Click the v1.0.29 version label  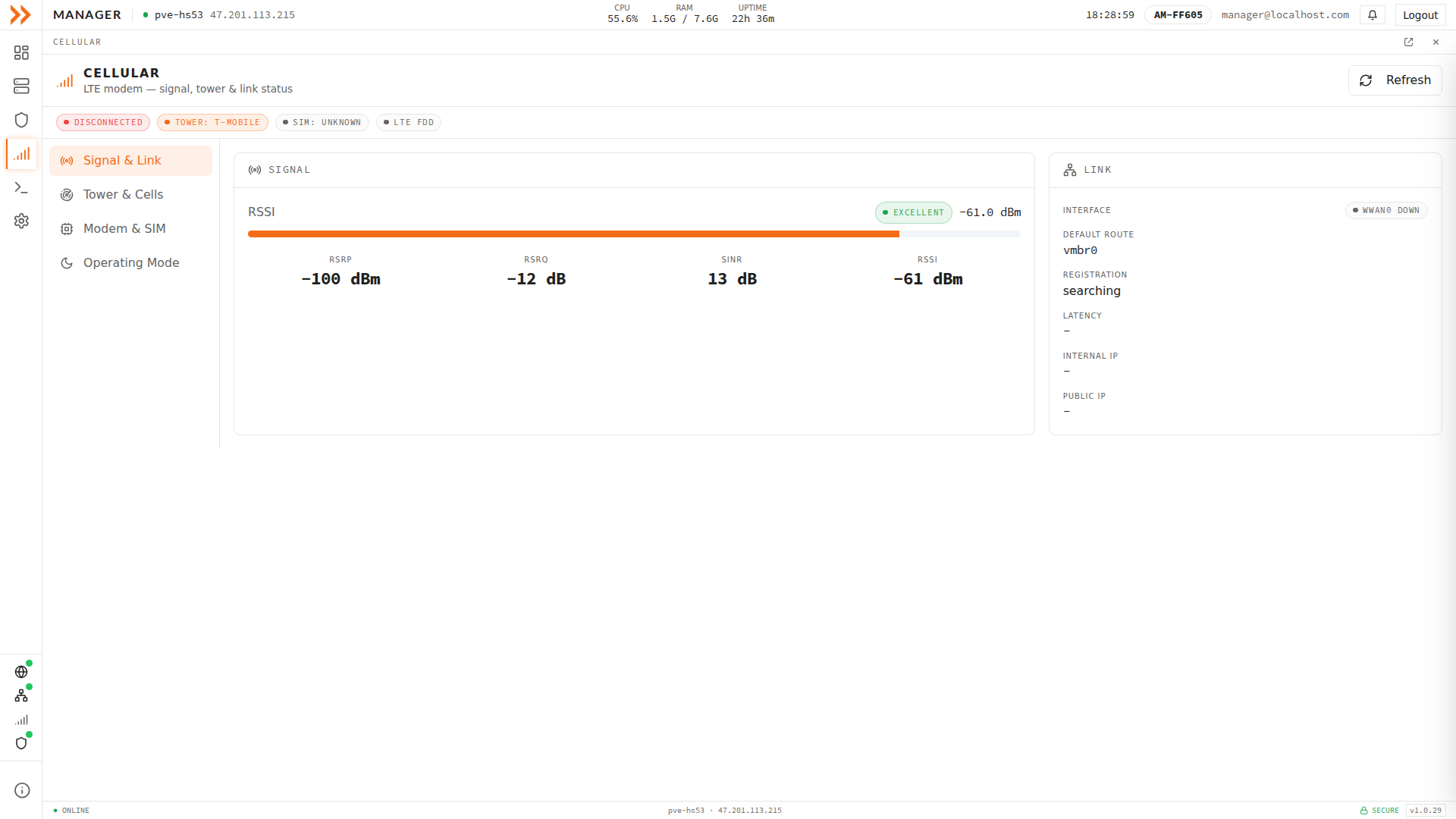click(x=1426, y=811)
